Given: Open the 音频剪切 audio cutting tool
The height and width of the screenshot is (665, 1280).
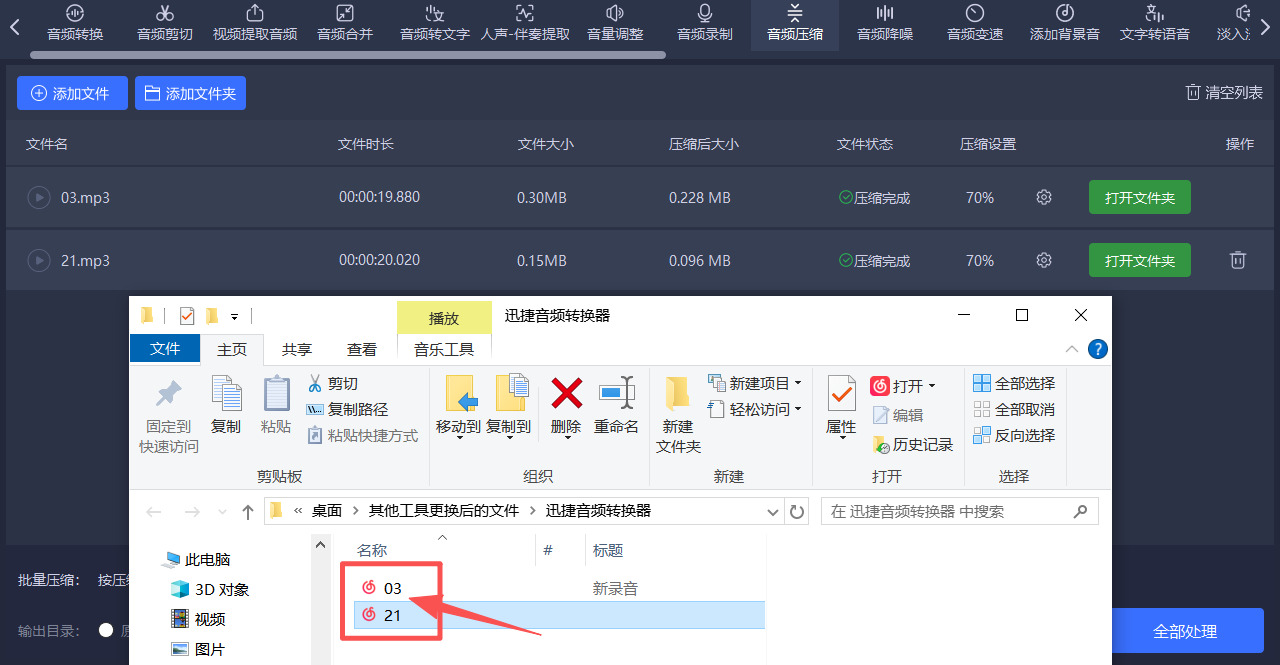Looking at the screenshot, I should point(165,23).
